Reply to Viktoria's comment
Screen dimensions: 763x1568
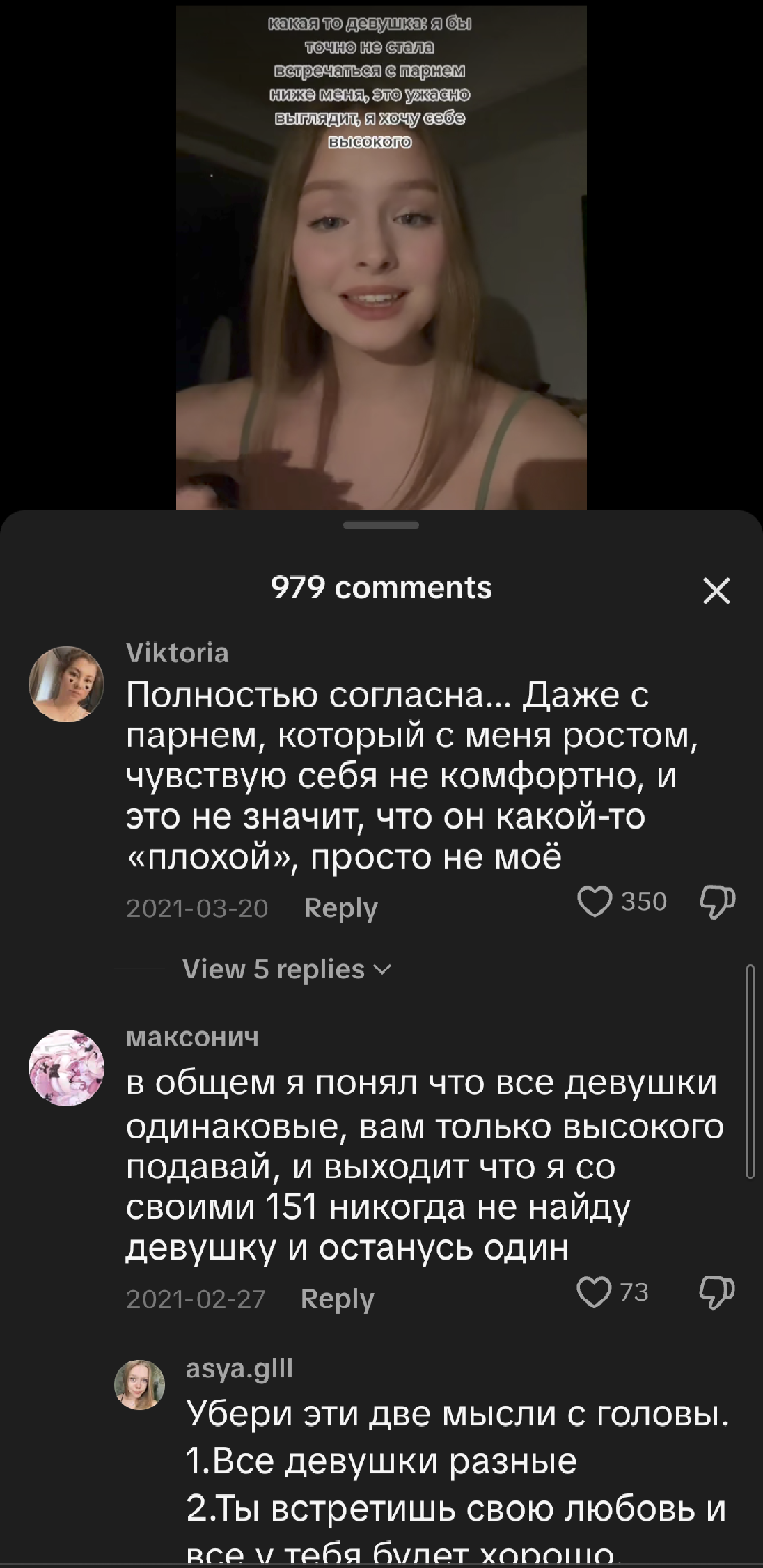(341, 908)
